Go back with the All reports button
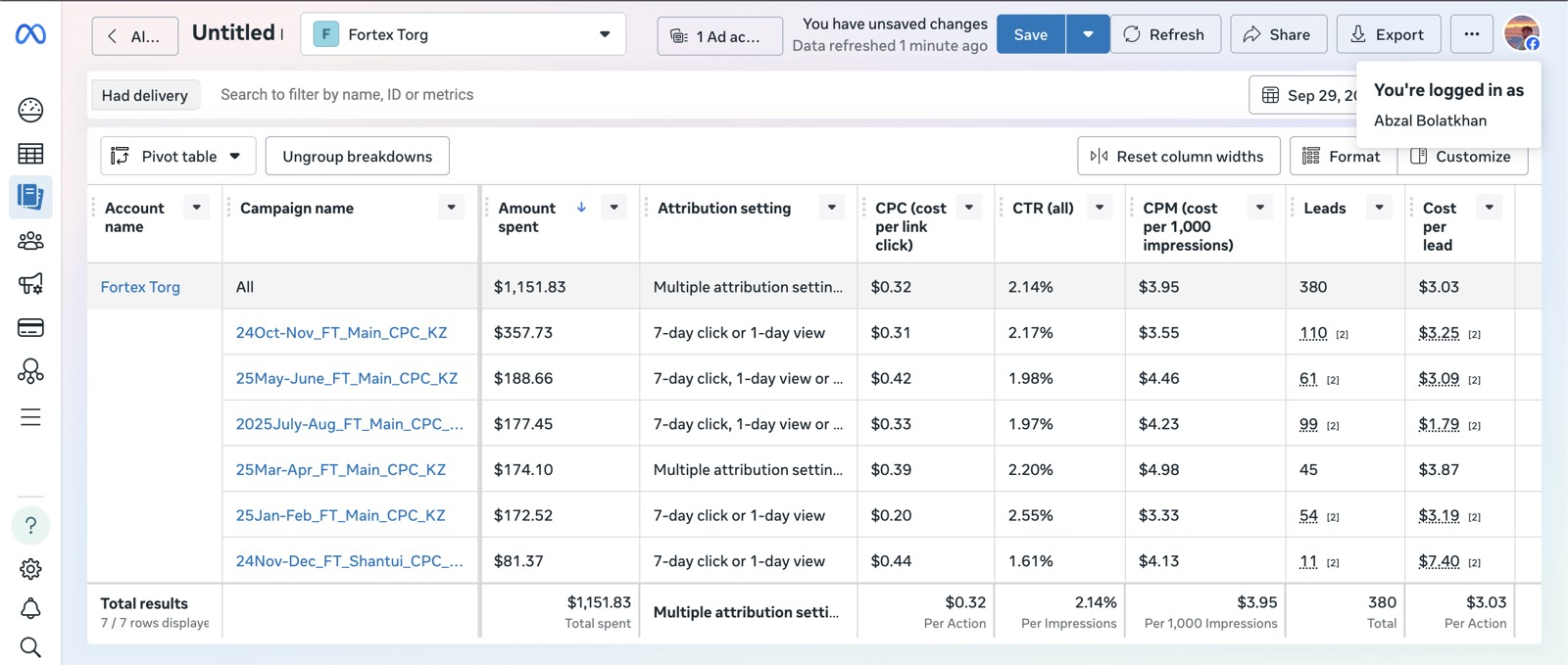The width and height of the screenshot is (1568, 665). 135,36
